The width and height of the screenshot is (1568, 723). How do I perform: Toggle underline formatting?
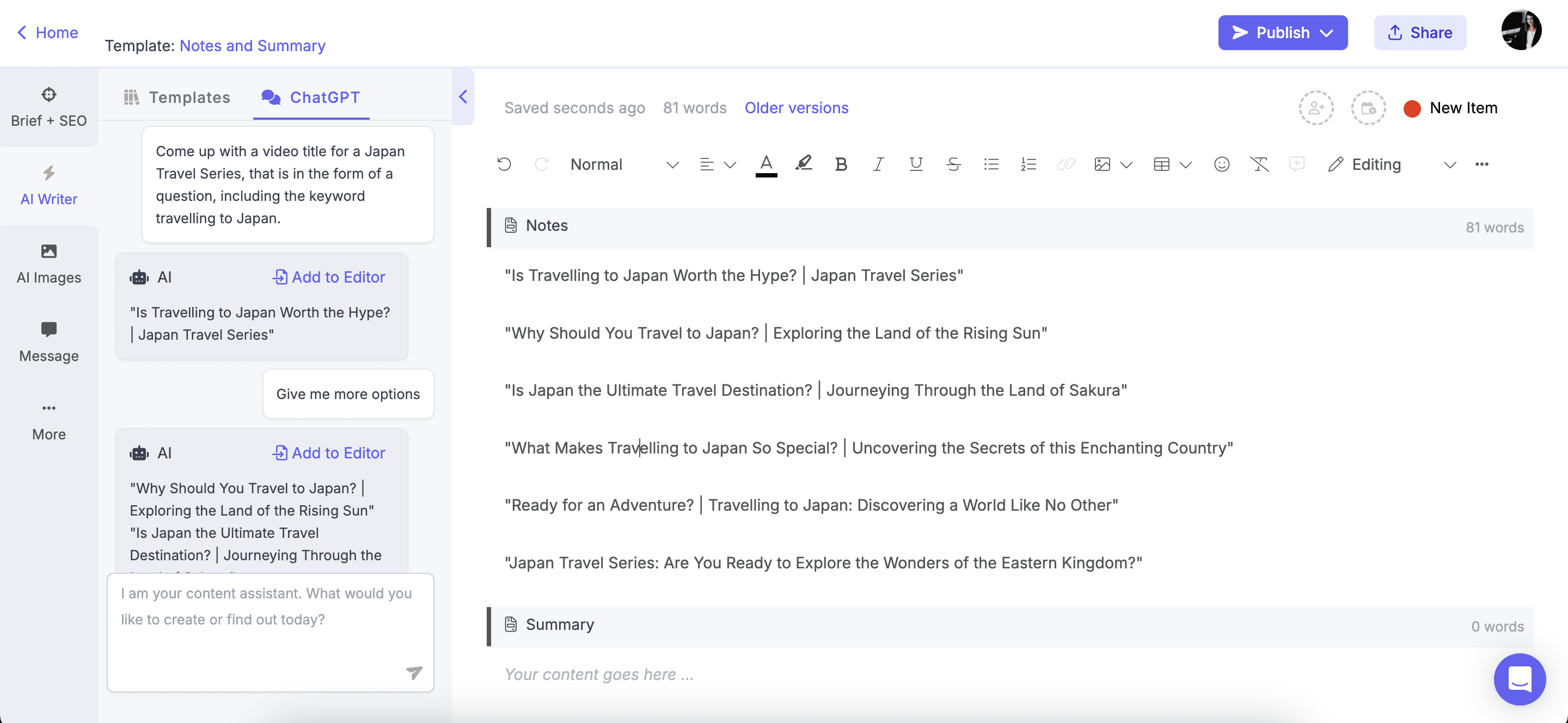(x=915, y=164)
